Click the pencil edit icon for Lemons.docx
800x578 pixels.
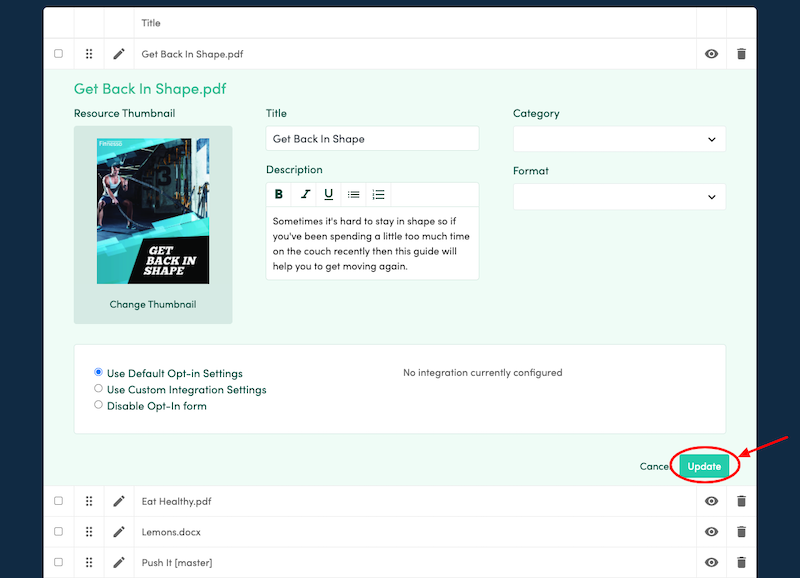(x=119, y=532)
